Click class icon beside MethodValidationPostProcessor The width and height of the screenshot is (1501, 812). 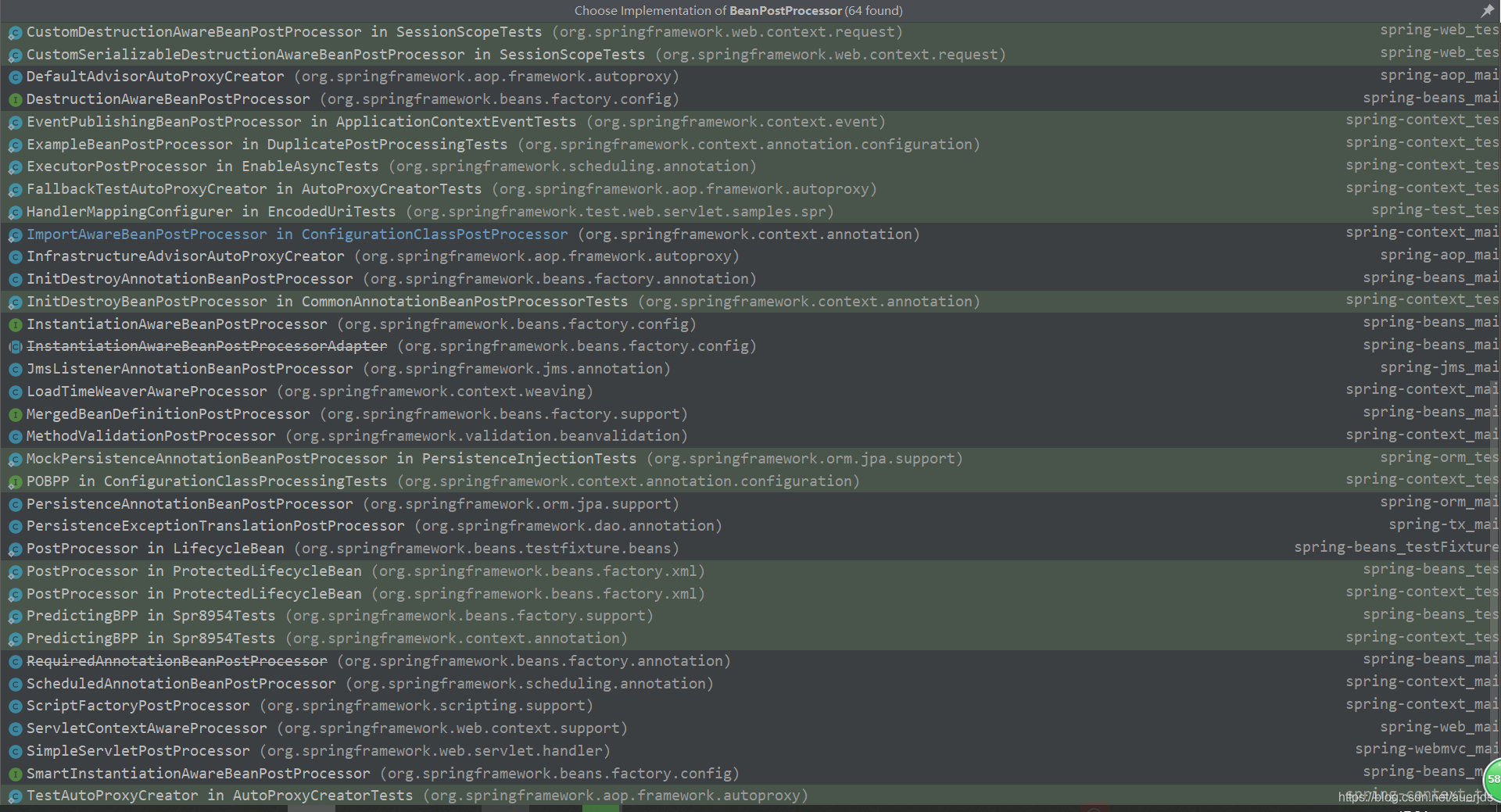(15, 437)
